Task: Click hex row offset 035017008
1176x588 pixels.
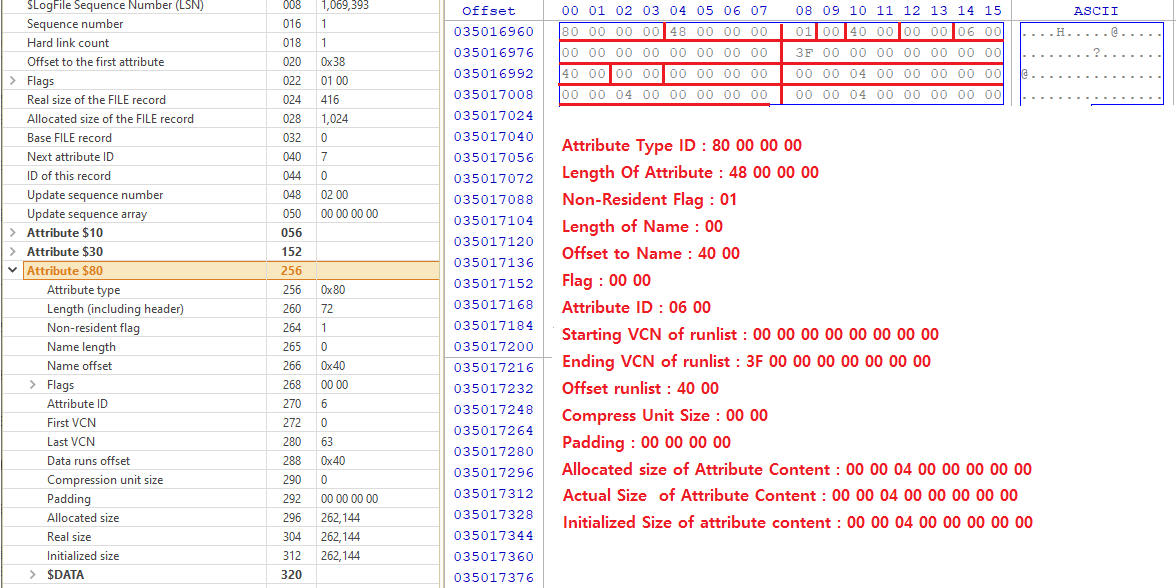Action: coord(494,95)
